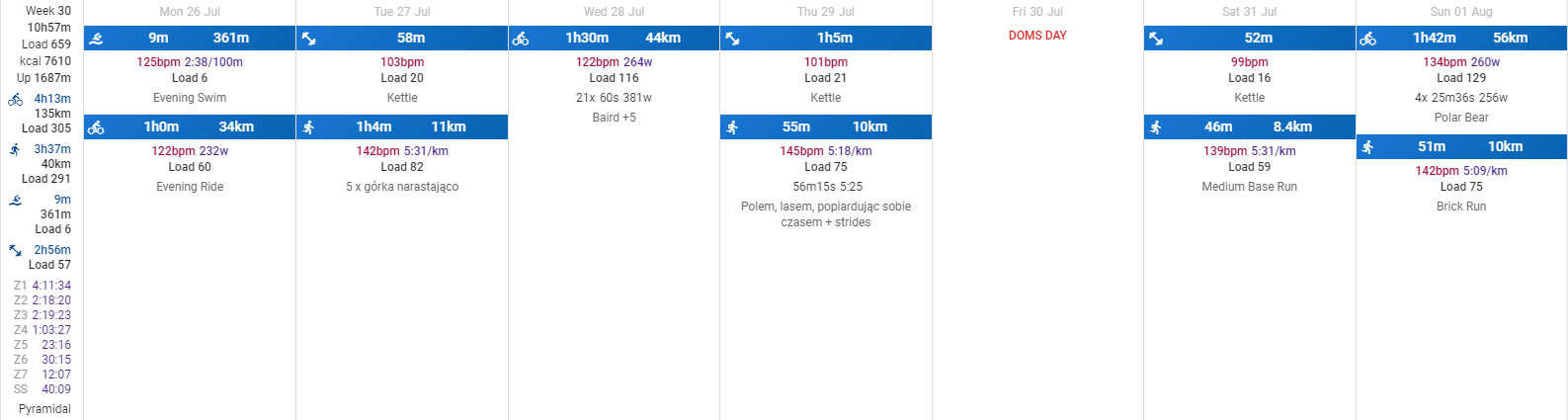Select the Sun 01 Aug day header
This screenshot has height=420, width=1568.
coord(1461,12)
